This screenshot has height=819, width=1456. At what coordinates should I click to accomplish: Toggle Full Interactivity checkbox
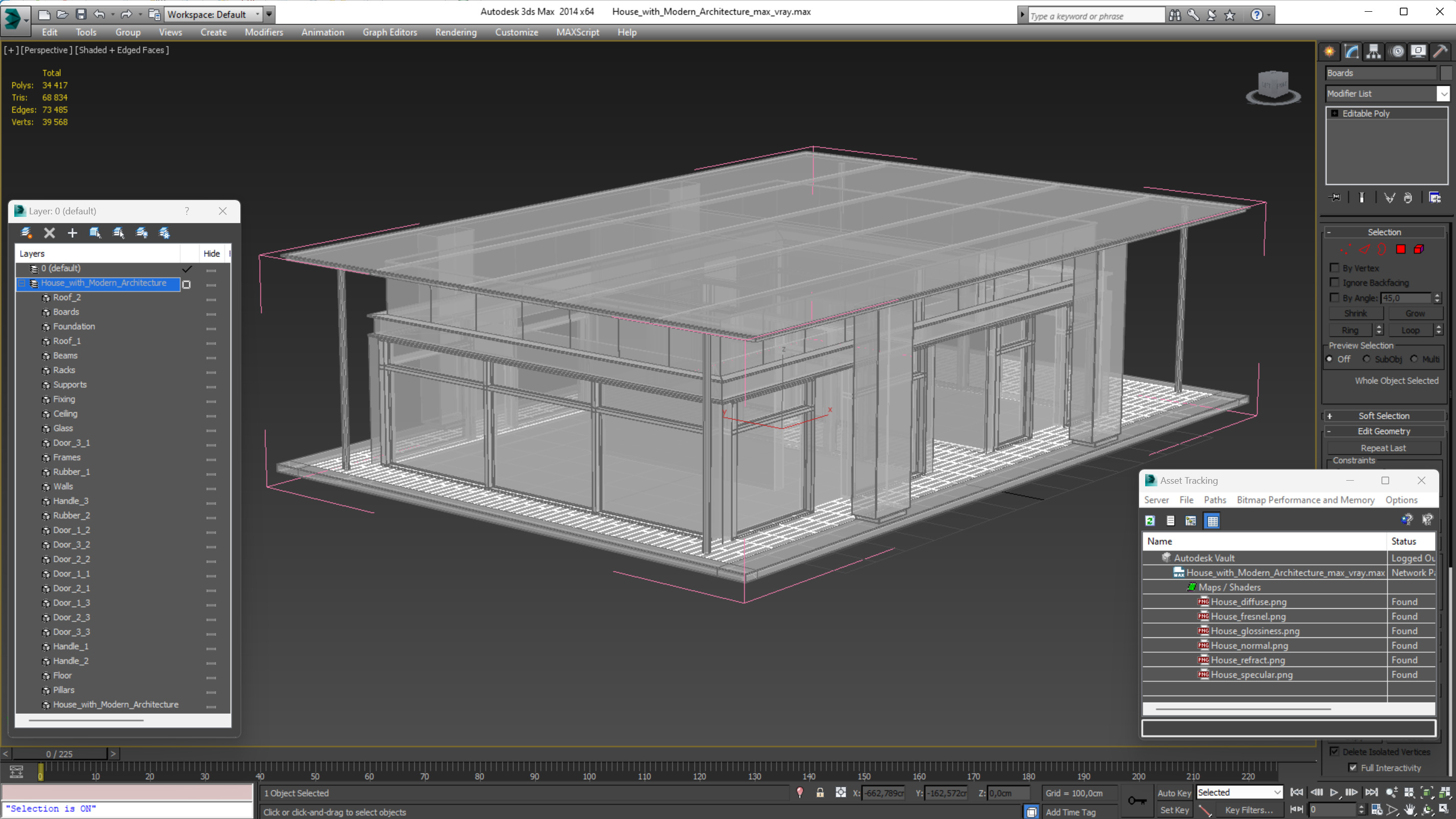pyautogui.click(x=1352, y=767)
